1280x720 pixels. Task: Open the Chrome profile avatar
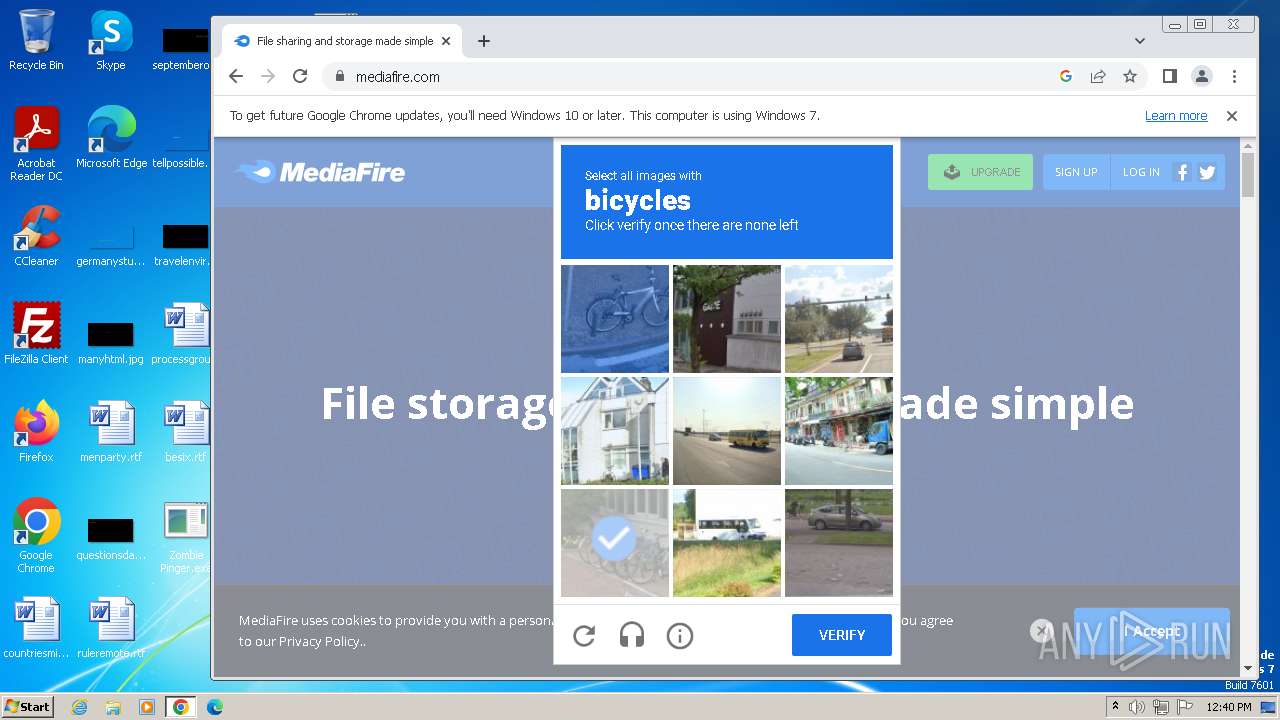pyautogui.click(x=1202, y=76)
